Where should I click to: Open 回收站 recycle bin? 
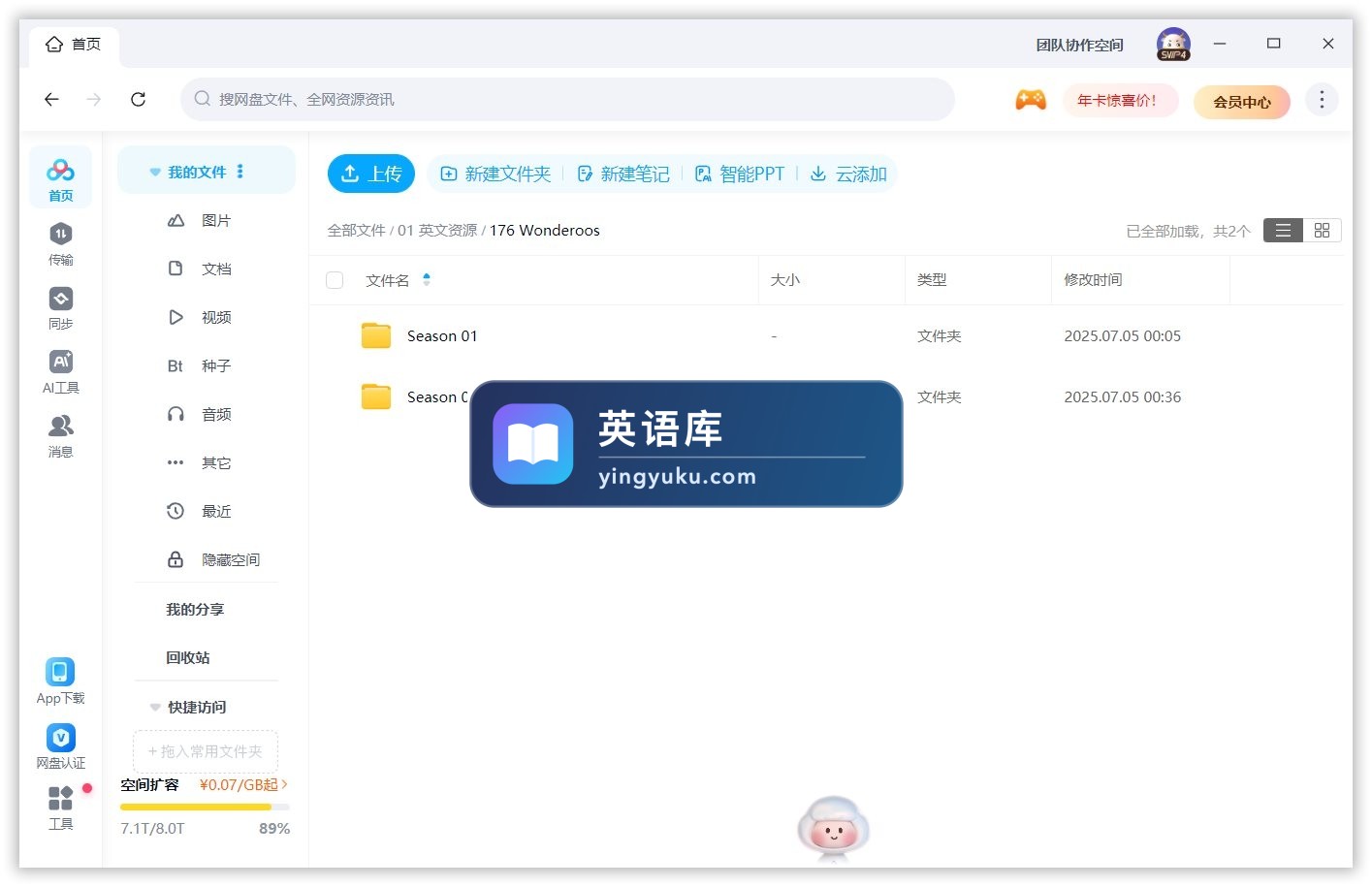188,658
